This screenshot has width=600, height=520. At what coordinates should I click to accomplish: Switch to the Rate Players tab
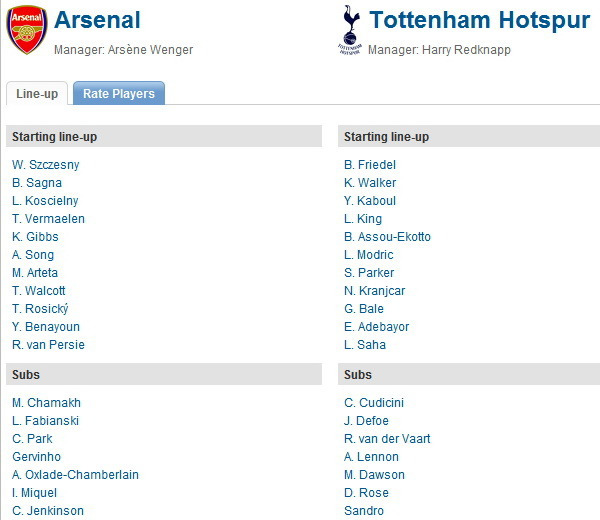click(x=119, y=93)
